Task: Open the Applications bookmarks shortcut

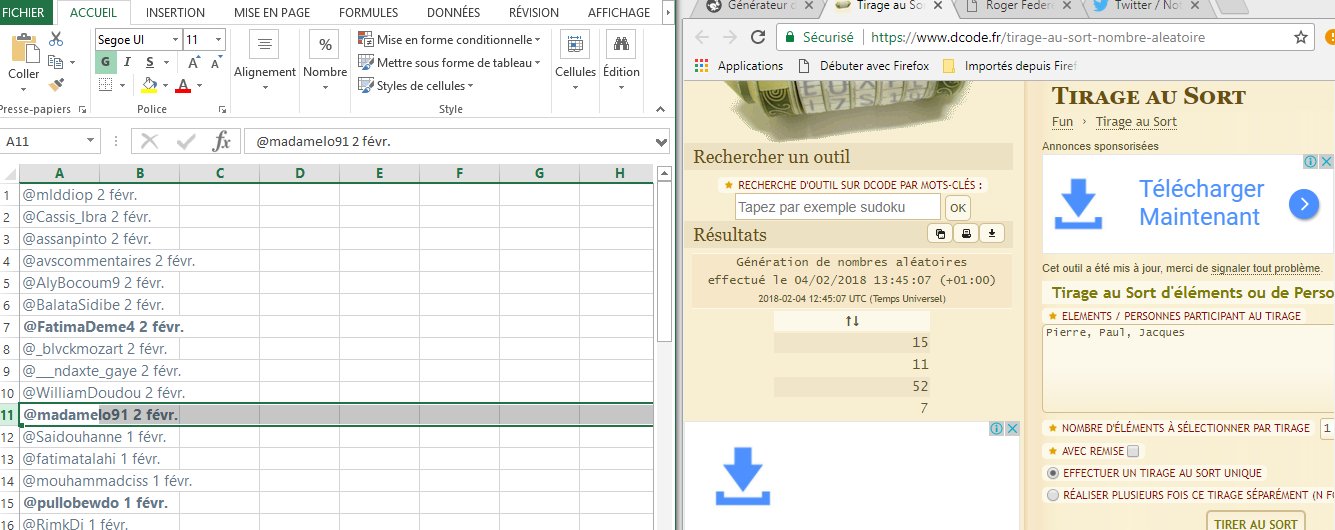Action: [x=740, y=66]
